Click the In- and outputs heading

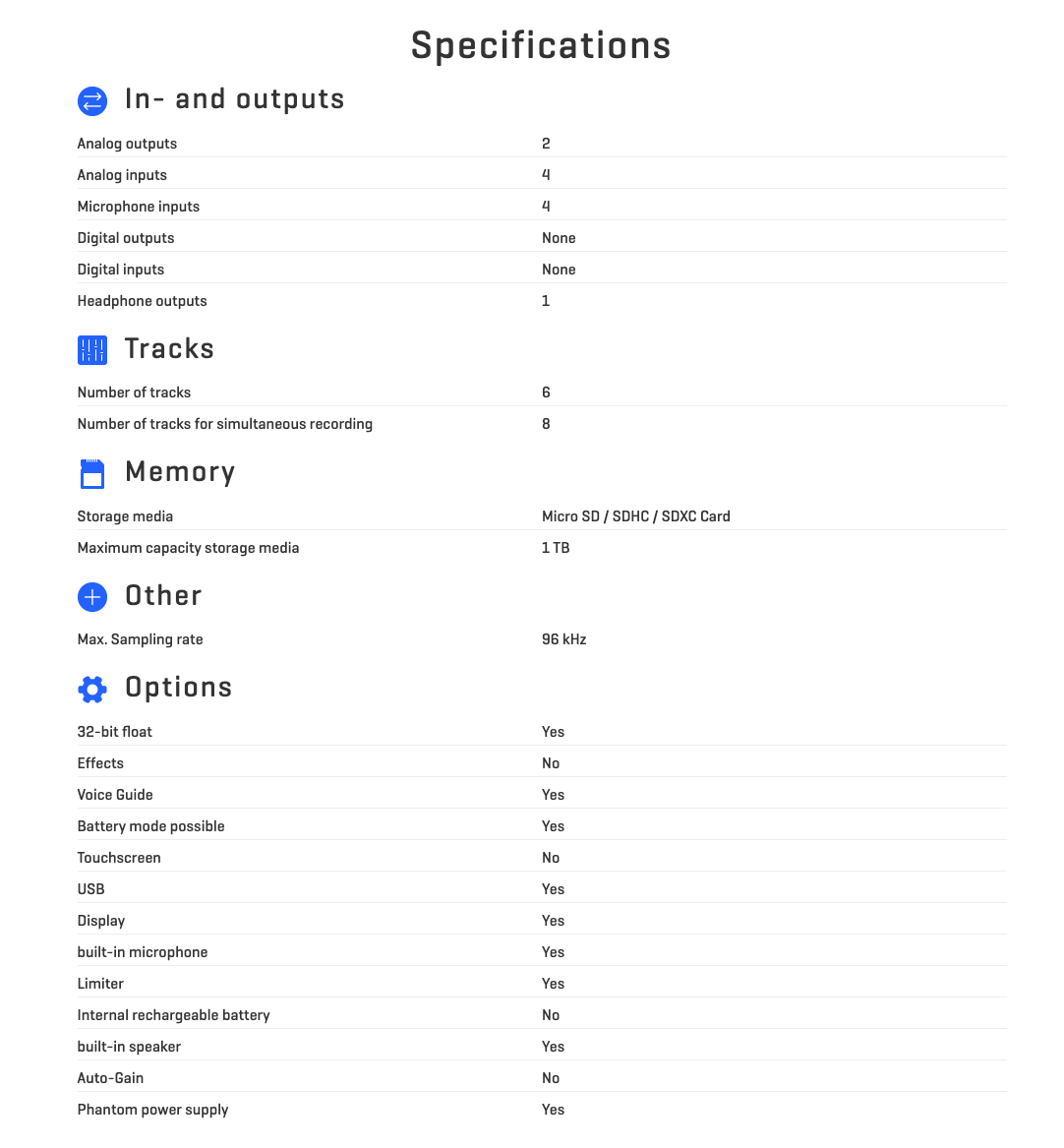tap(234, 98)
